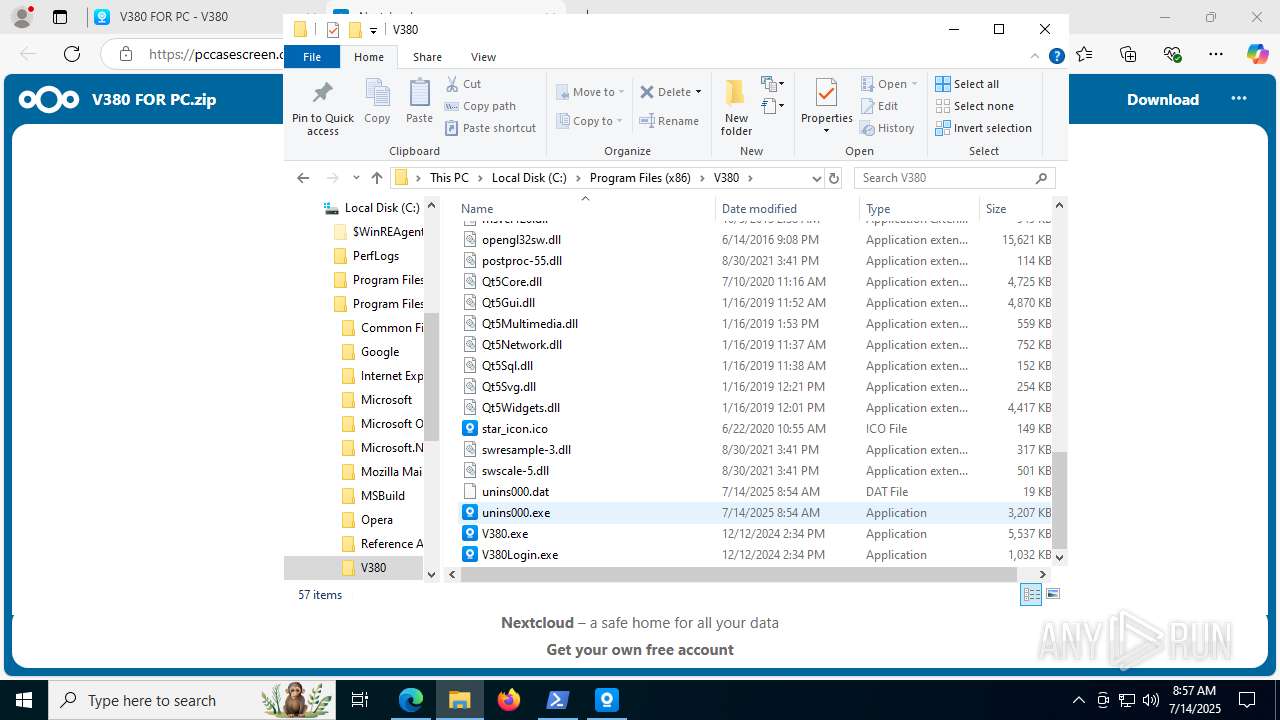The image size is (1280, 720).
Task: Create a New folder
Action: point(736,107)
